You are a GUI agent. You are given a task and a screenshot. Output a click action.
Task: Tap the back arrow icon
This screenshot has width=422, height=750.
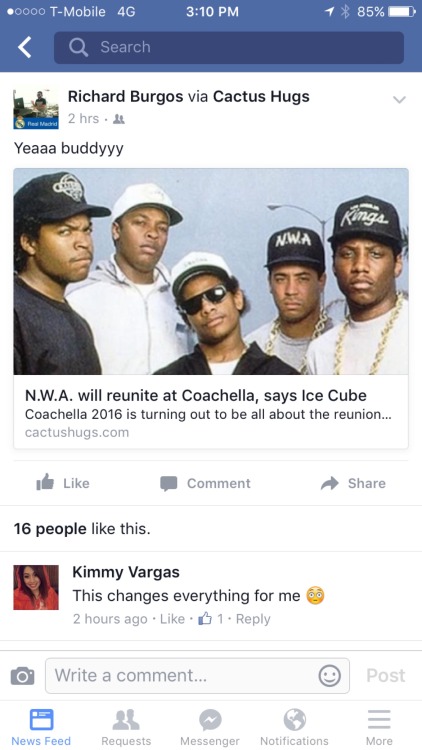coord(24,47)
